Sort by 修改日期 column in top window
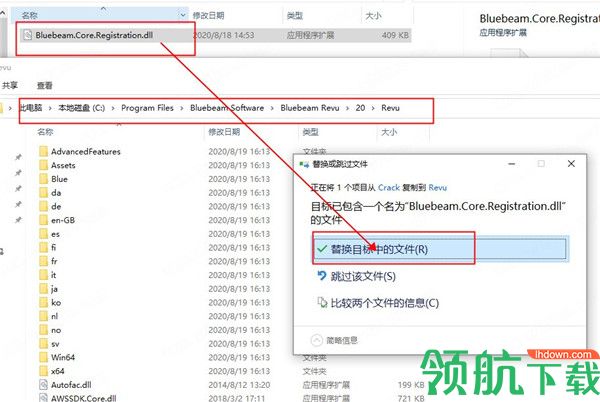Viewport: 600px width, 402px height. [x=209, y=16]
